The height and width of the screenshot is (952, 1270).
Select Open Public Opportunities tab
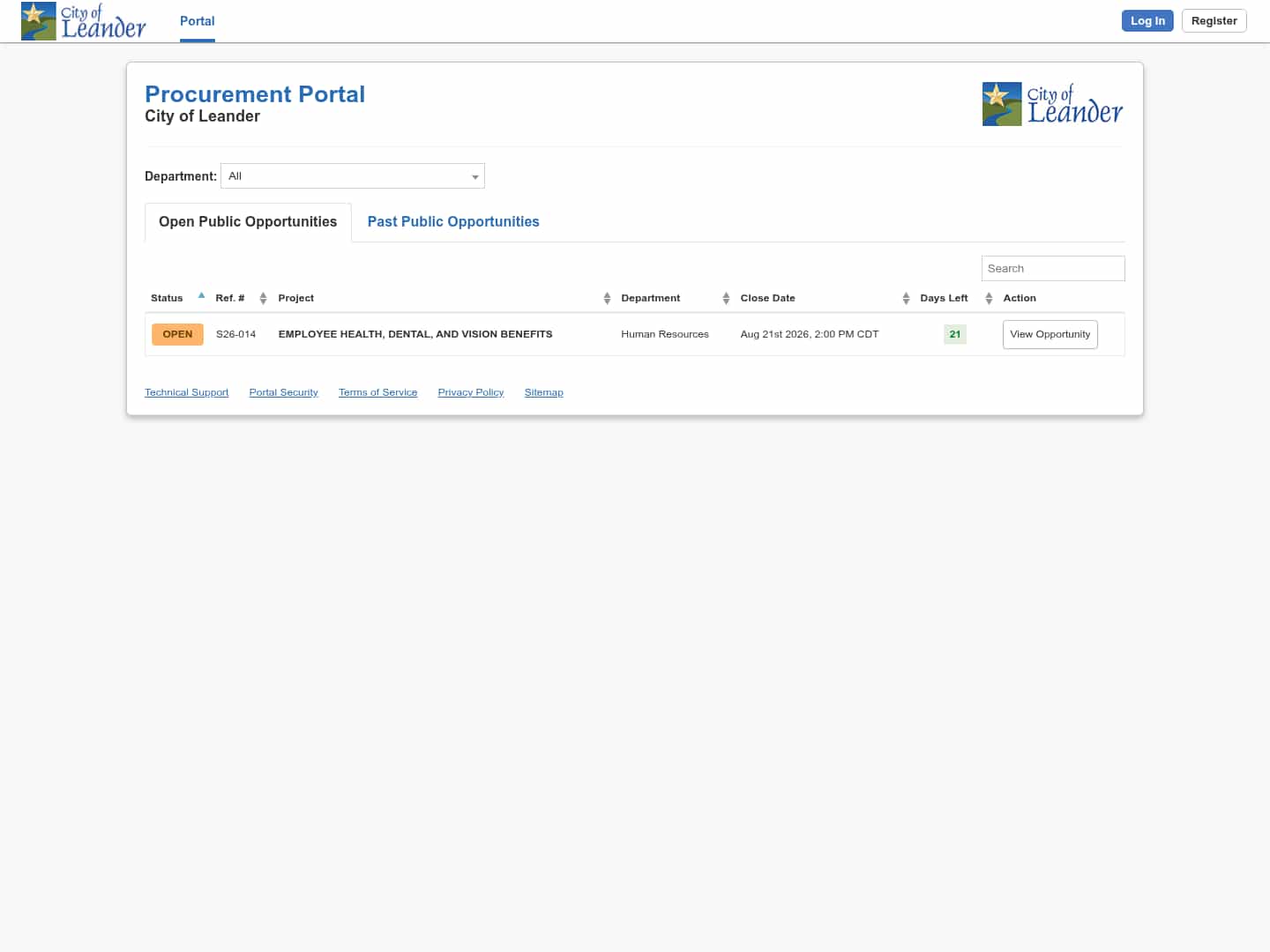pyautogui.click(x=248, y=222)
